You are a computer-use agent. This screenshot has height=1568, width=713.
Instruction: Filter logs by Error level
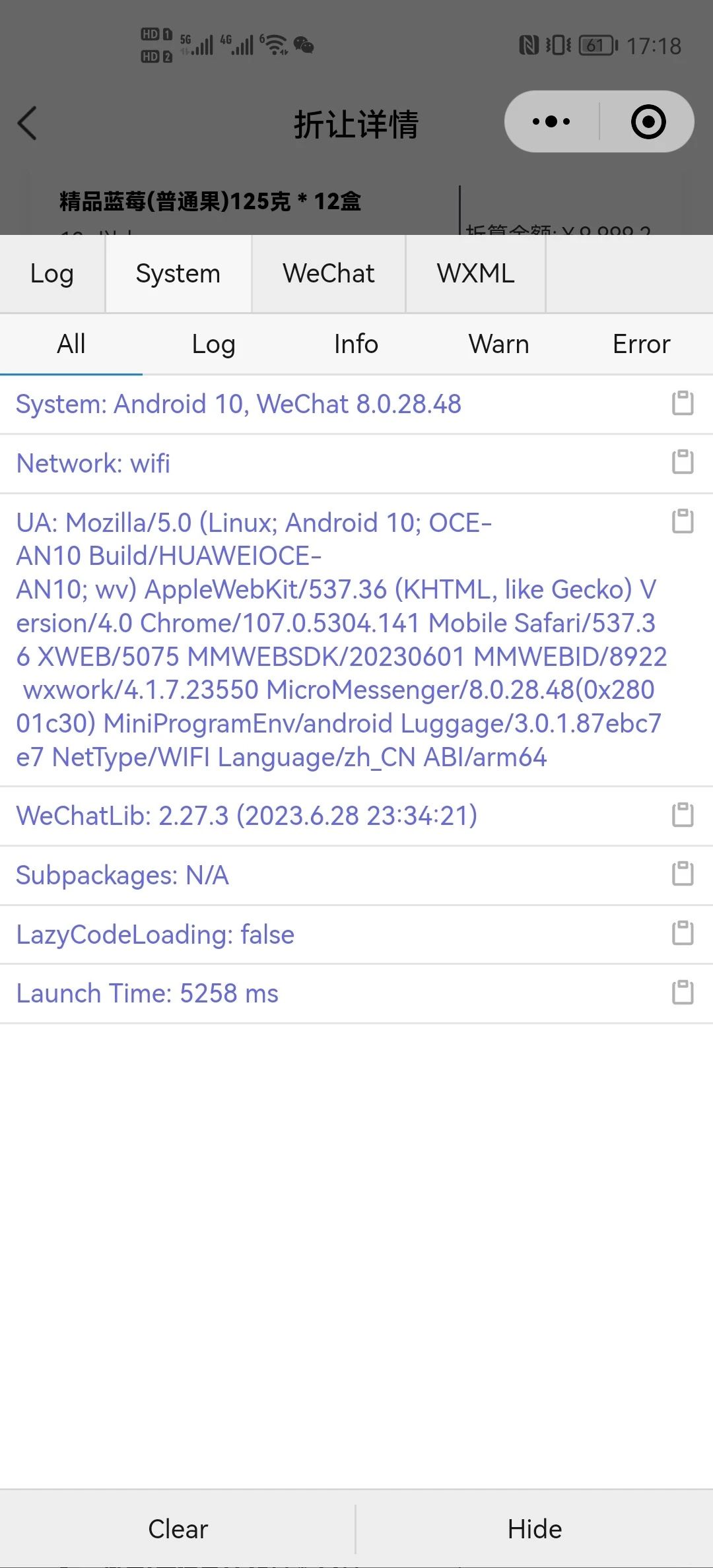(642, 344)
